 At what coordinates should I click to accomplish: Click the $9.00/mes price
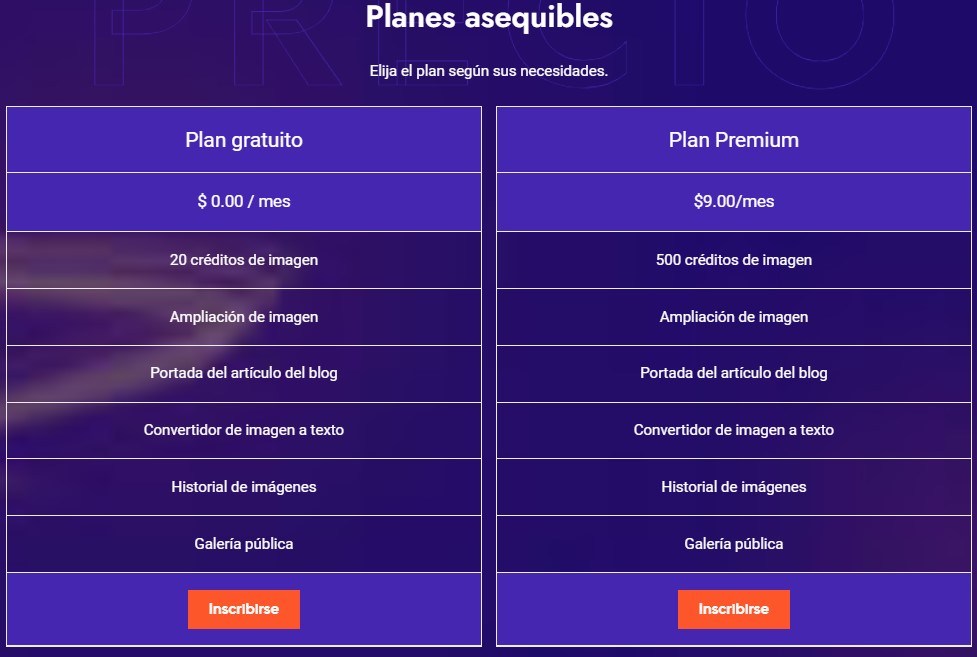coord(734,201)
